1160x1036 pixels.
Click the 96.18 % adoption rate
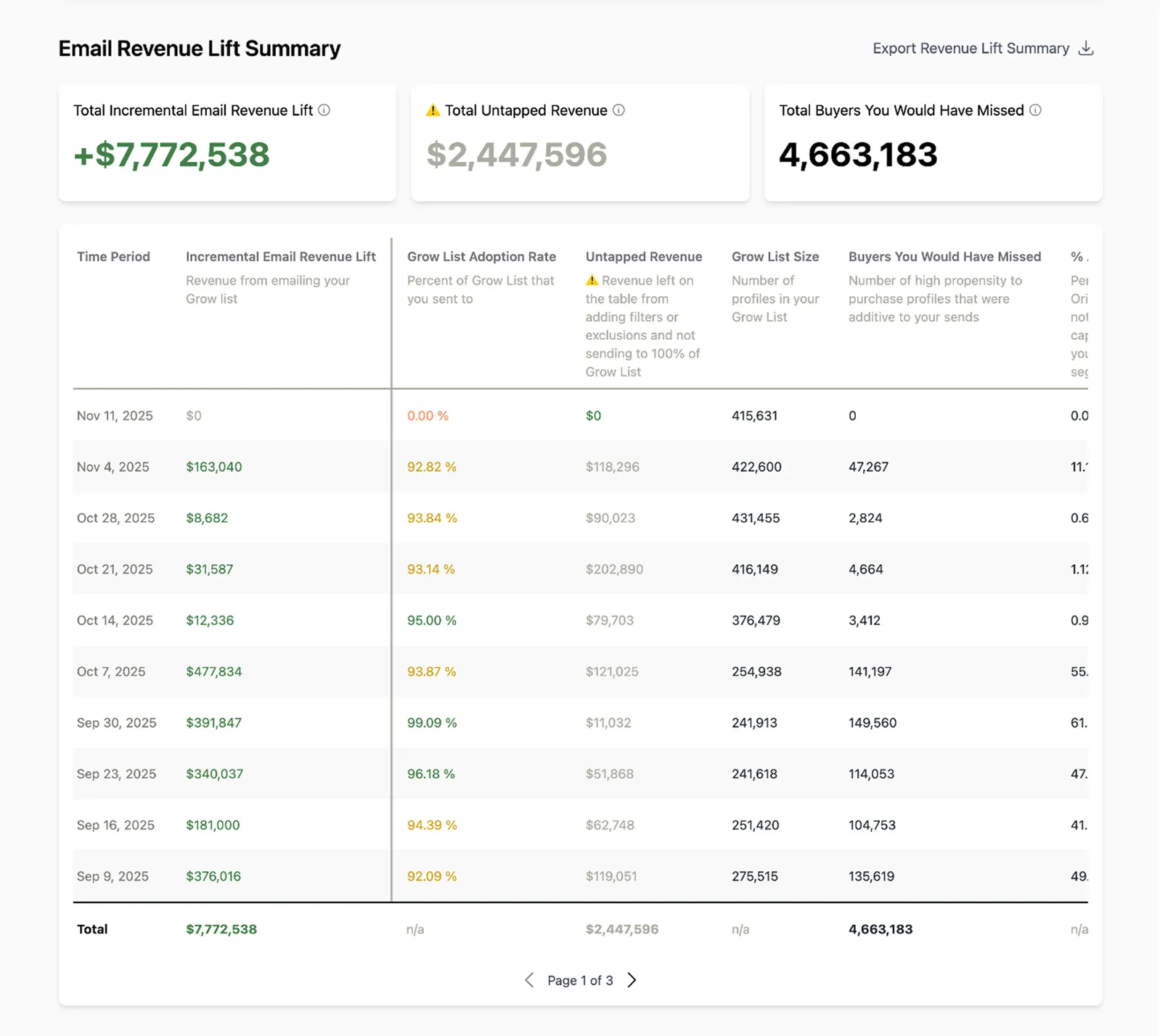pyautogui.click(x=431, y=774)
